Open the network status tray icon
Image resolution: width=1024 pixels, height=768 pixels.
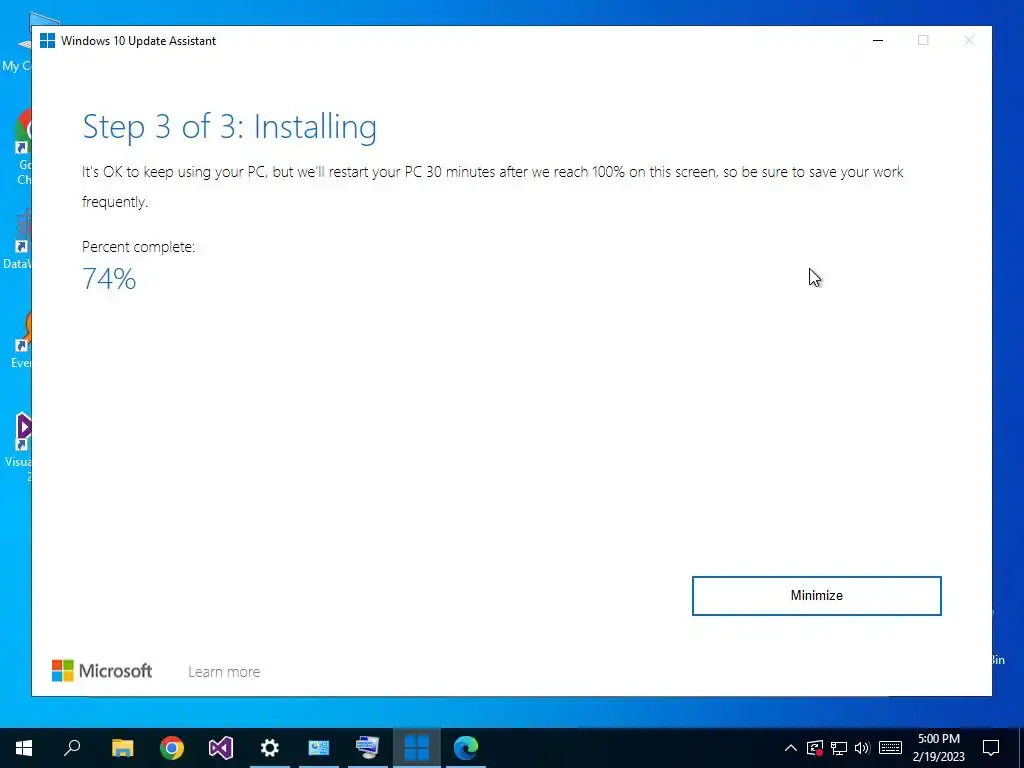[x=839, y=748]
